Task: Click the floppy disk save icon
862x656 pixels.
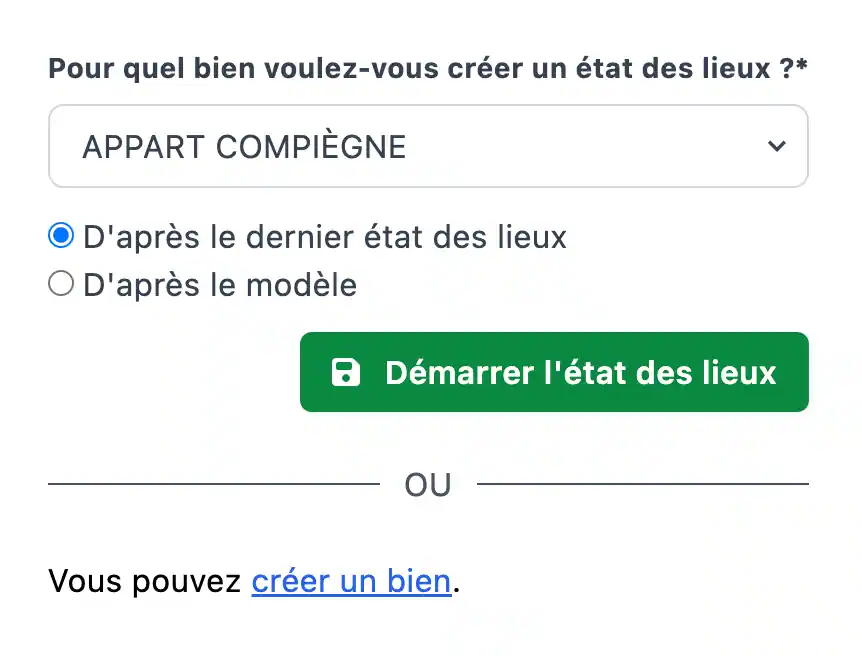Action: click(x=345, y=373)
